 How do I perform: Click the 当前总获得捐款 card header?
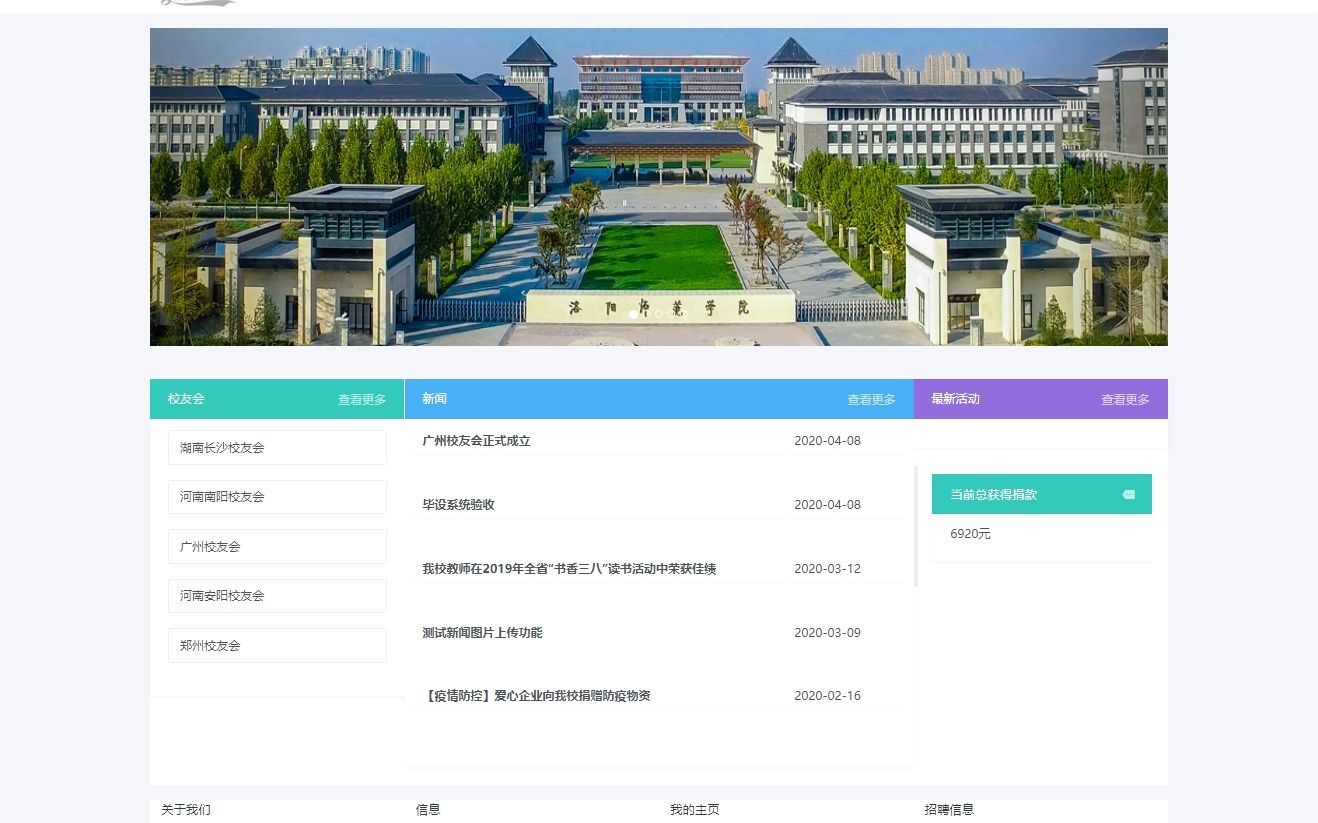(x=1042, y=494)
